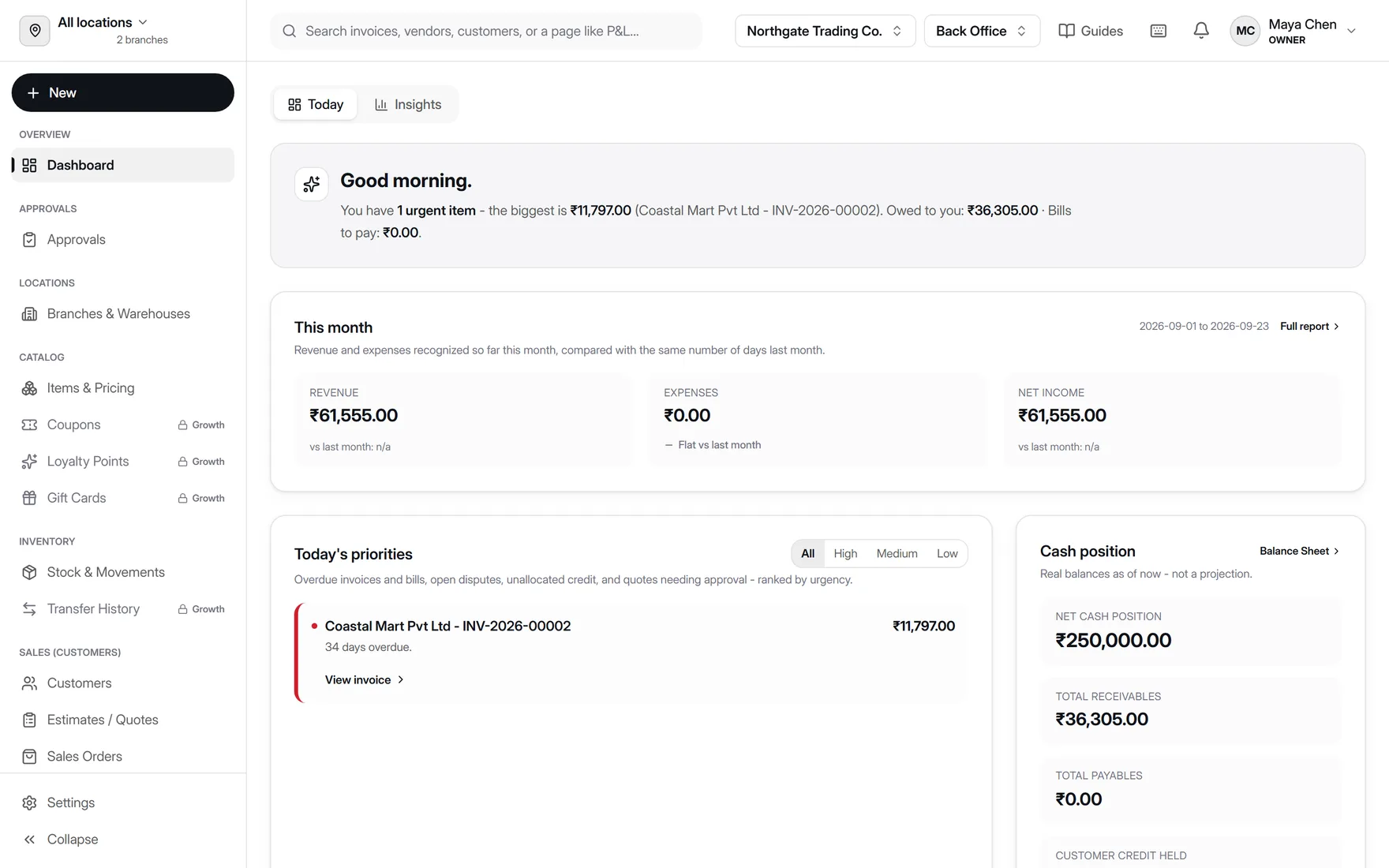Click the location pin icon
This screenshot has height=868, width=1389.
35,31
